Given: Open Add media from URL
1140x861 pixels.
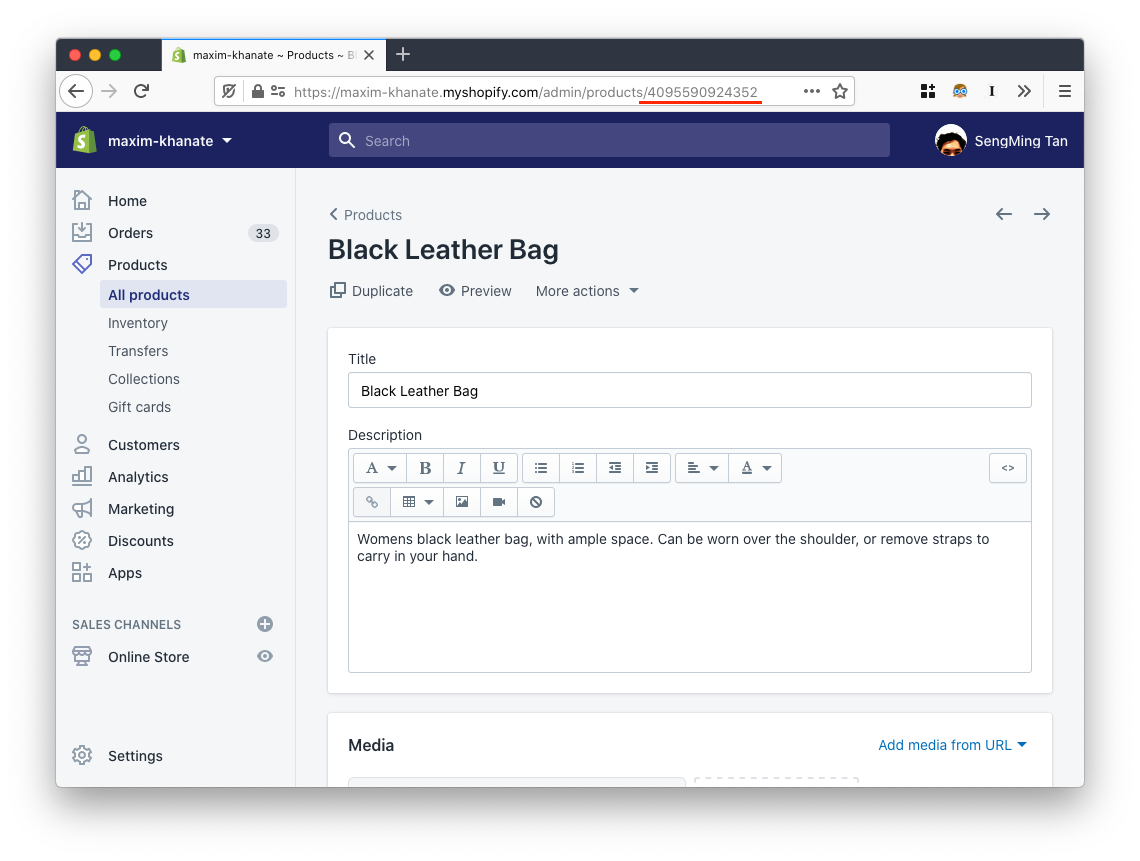Looking at the screenshot, I should click(x=945, y=744).
